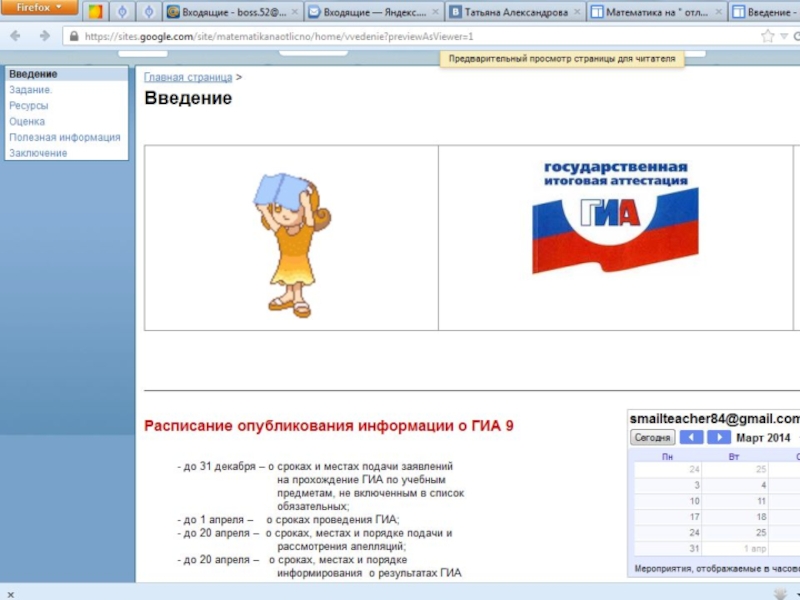This screenshot has height=600, width=800.
Task: Click the 'Расписание опубликования информации о ГИА 9' heading
Action: point(329,426)
